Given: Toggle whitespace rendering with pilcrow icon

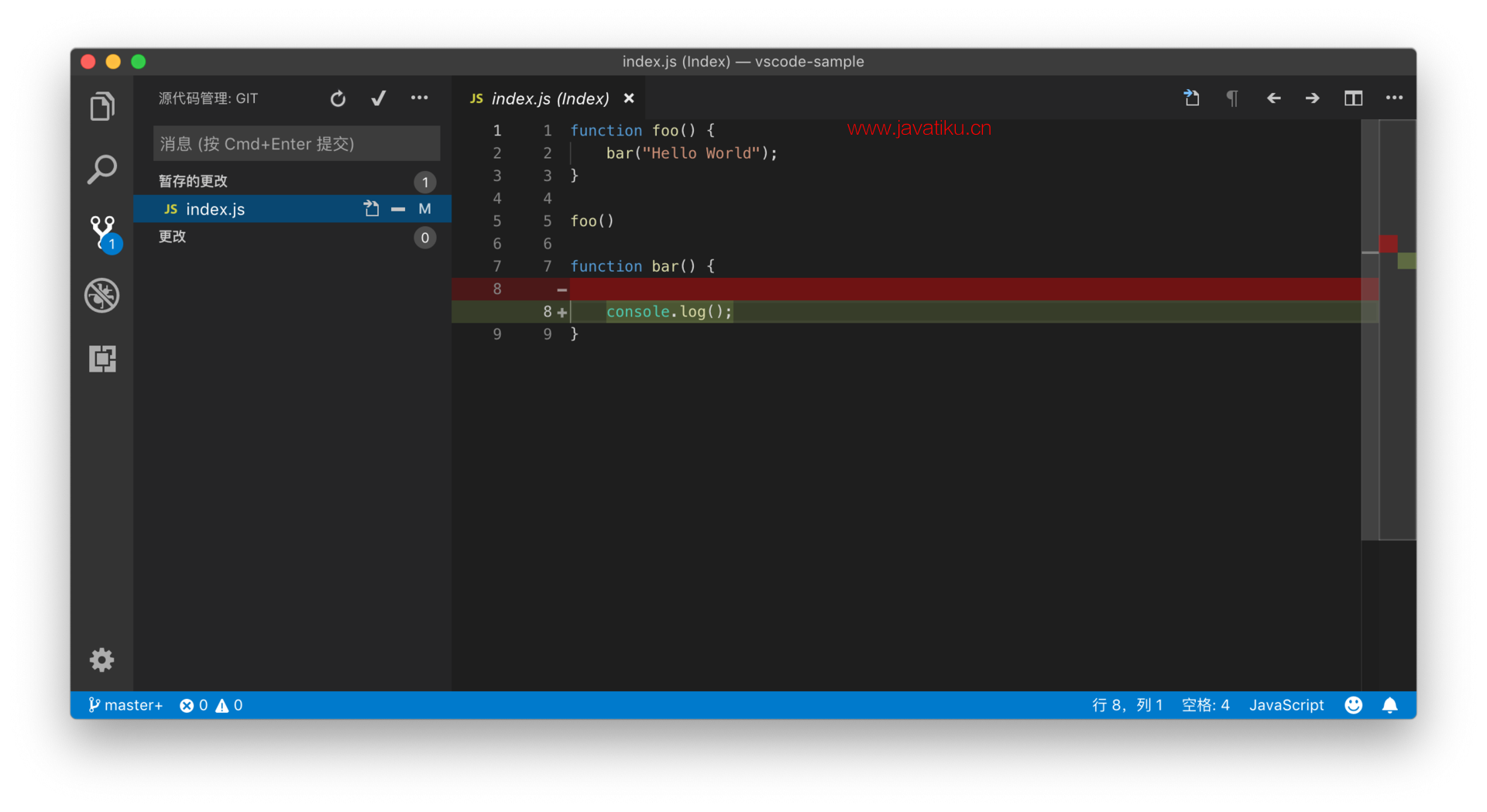Looking at the screenshot, I should tap(1232, 98).
